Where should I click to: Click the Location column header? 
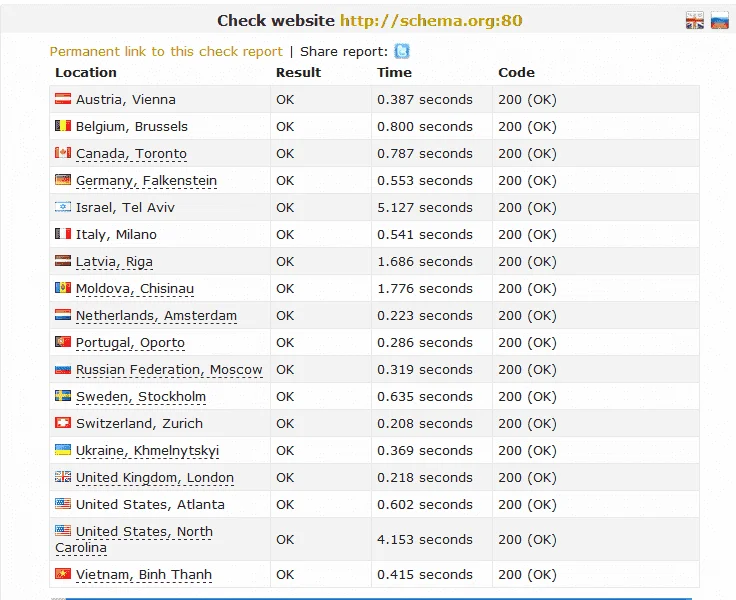click(86, 72)
